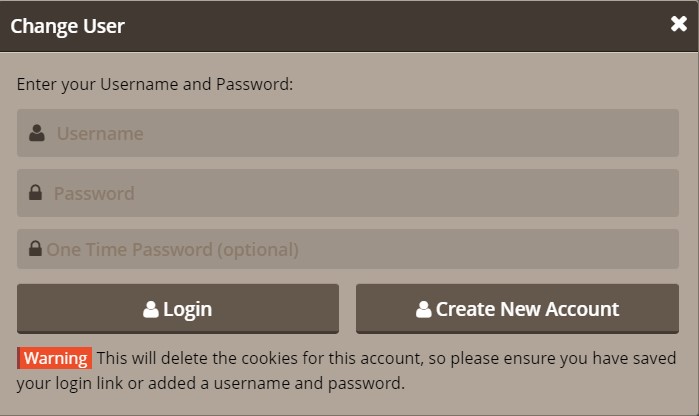Click the 'Username' placeholder text
This screenshot has height=416, width=699.
tap(100, 133)
